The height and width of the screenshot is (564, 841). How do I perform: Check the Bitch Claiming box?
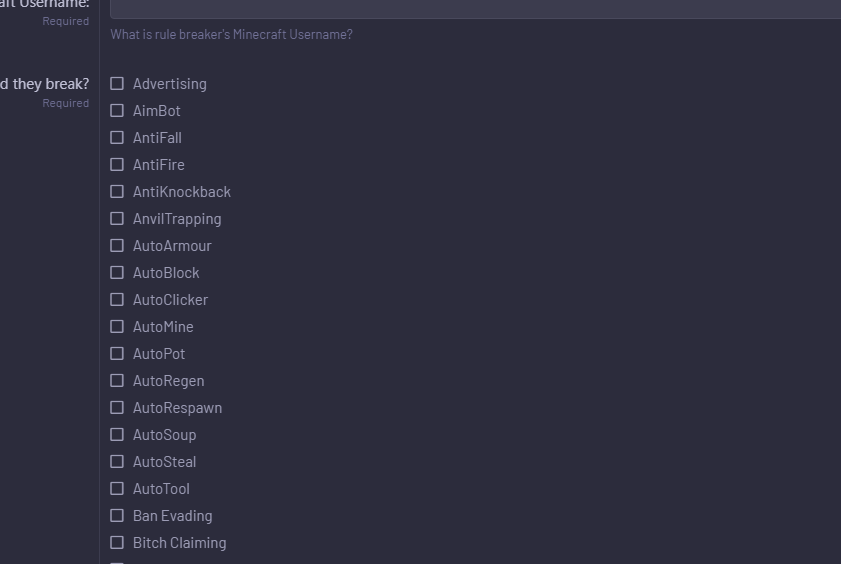(117, 543)
